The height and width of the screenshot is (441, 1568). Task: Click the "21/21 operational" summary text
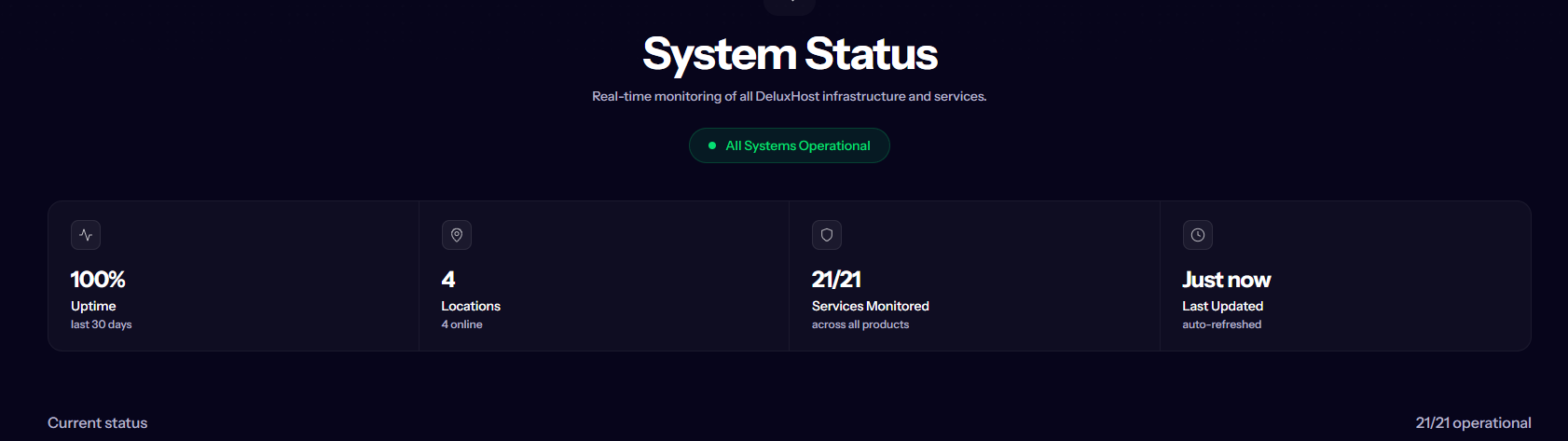1473,422
